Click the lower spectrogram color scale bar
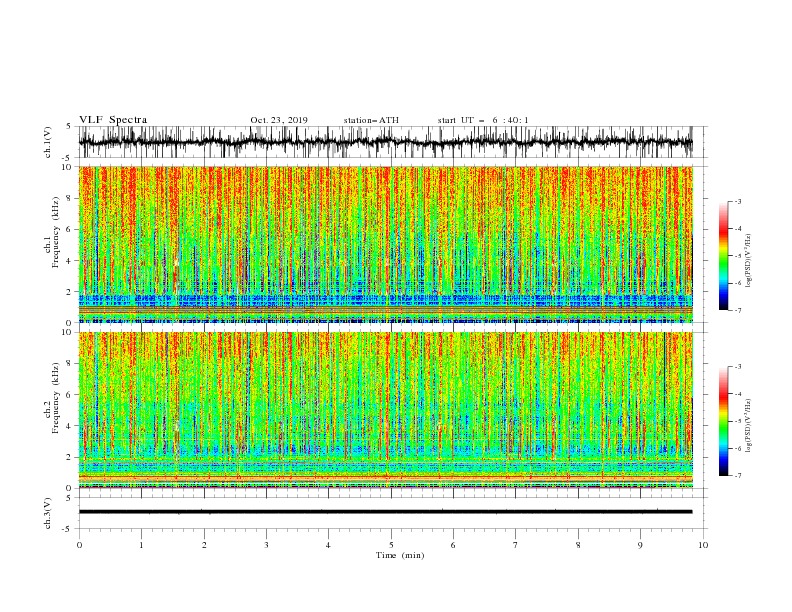This screenshot has width=792, height=612. 723,421
